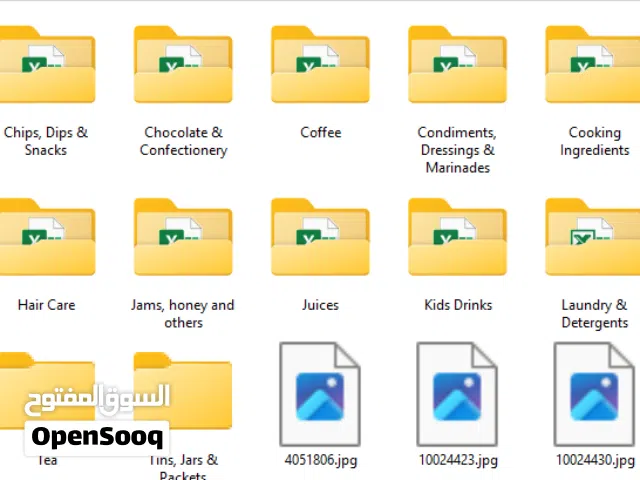
Task: Open the Cooking Ingredients folder
Action: [593, 66]
